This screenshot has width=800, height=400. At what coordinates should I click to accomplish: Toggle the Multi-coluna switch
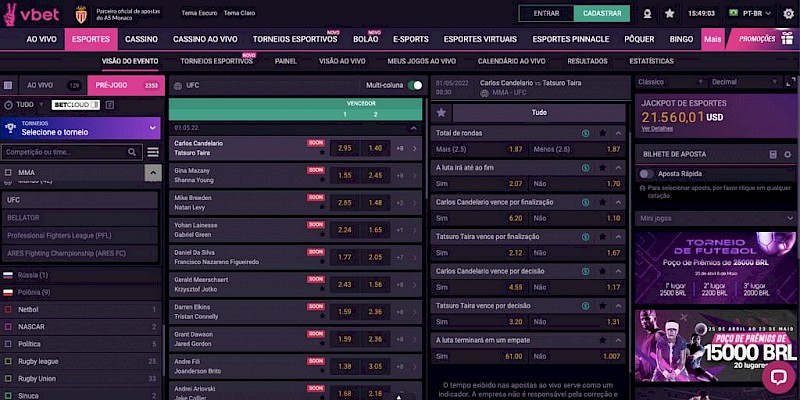[415, 85]
